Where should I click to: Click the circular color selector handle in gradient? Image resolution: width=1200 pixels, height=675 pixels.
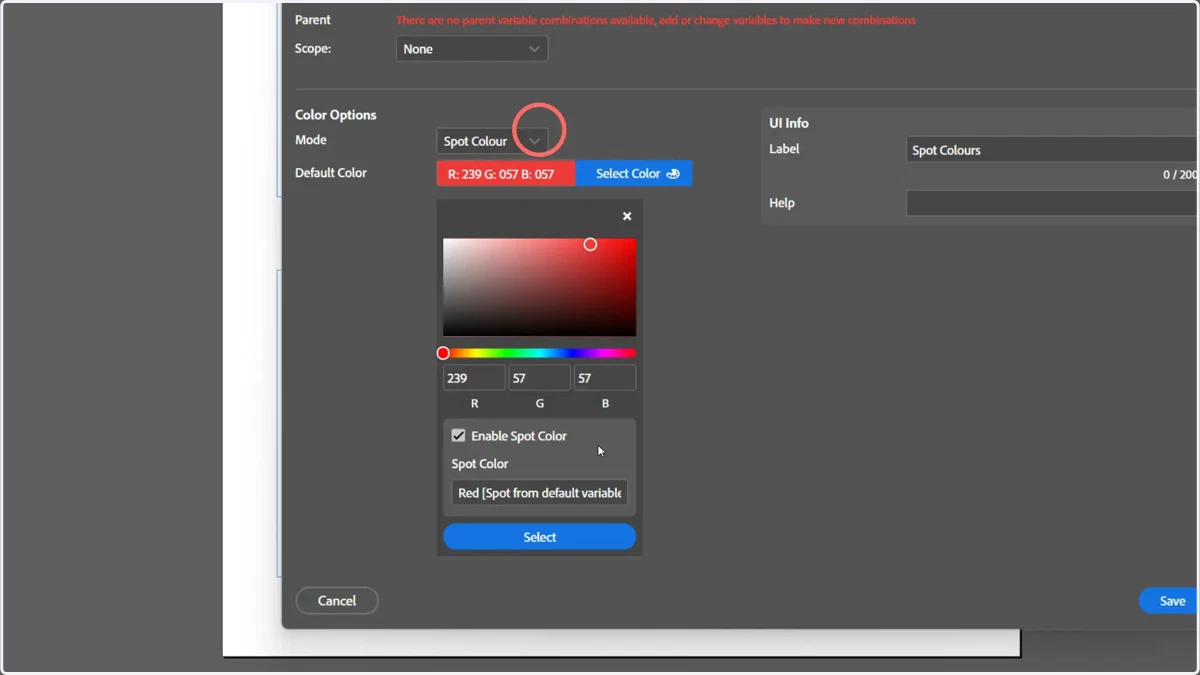click(590, 244)
